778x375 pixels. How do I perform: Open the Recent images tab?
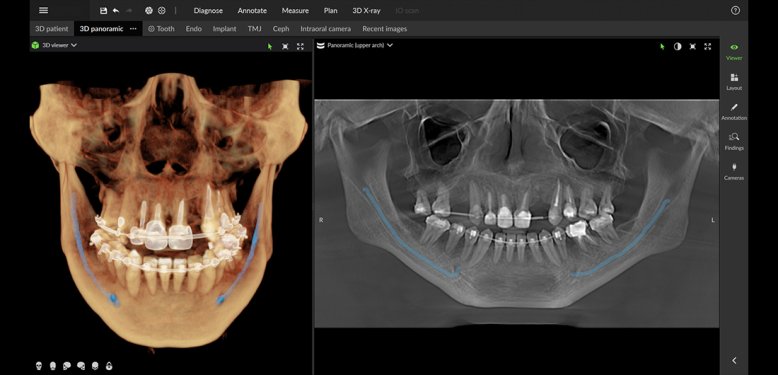point(385,29)
